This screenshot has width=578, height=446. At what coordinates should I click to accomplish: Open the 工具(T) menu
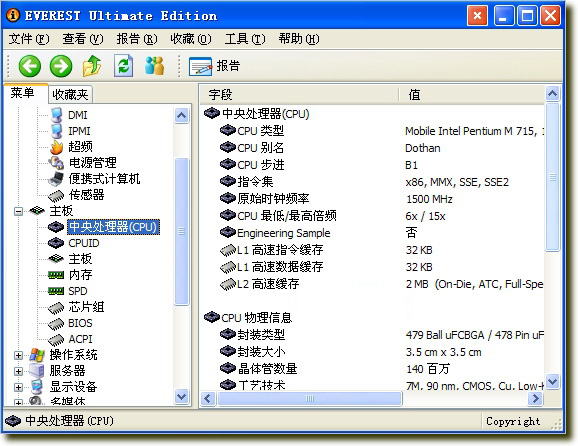[245, 39]
